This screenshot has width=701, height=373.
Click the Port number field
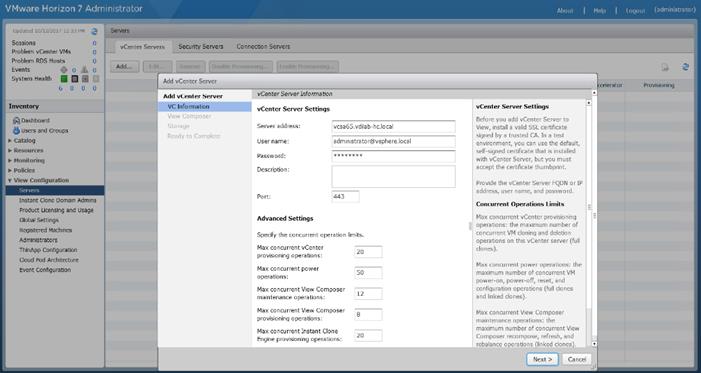pos(346,196)
